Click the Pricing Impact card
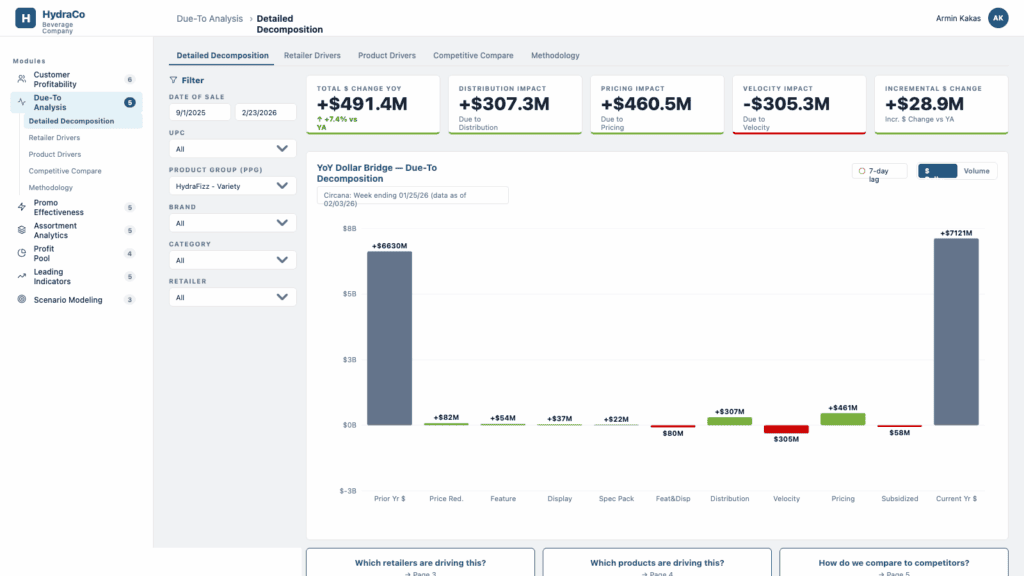1024x576 pixels. 657,105
